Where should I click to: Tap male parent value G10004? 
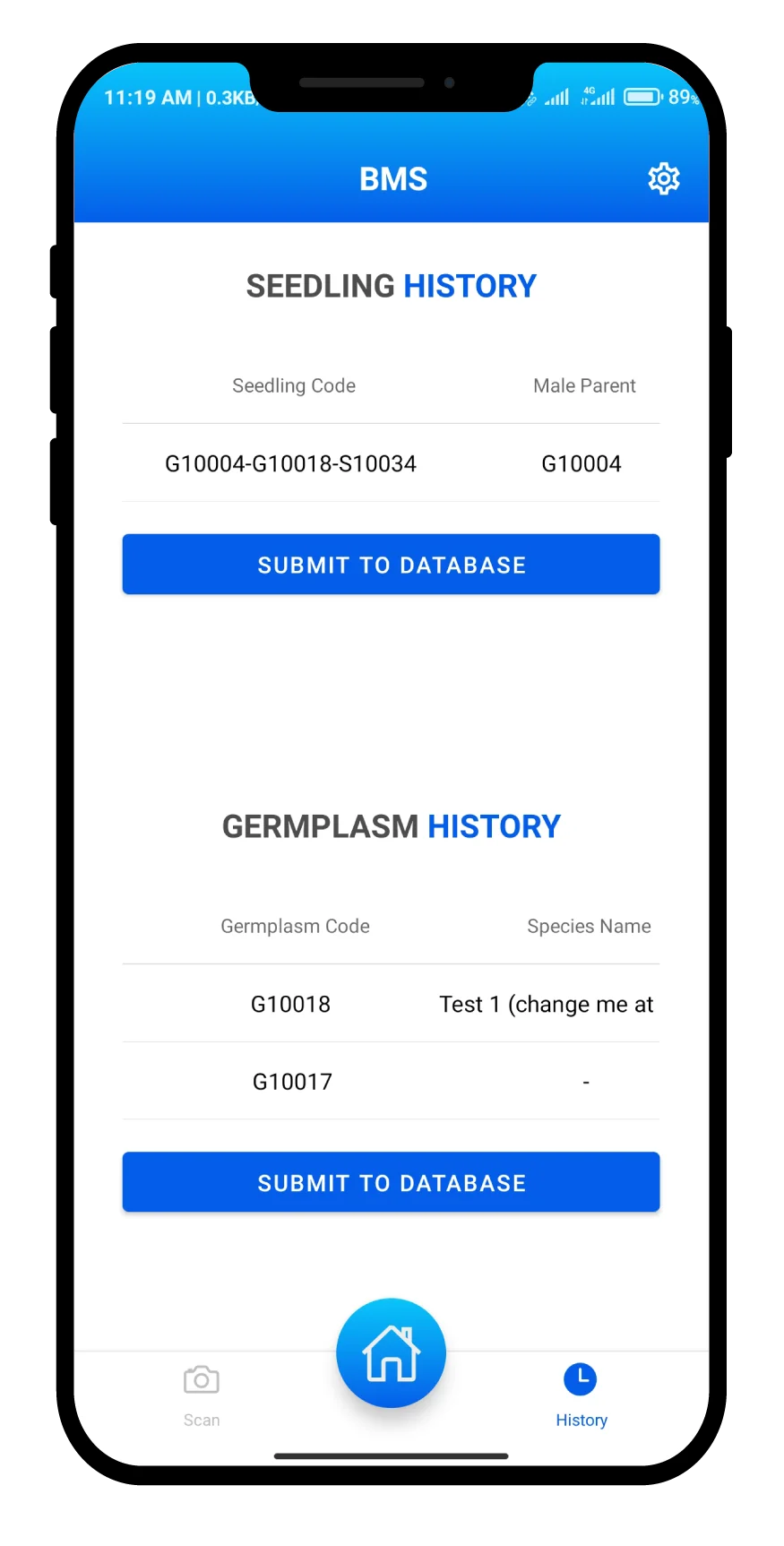point(582,463)
